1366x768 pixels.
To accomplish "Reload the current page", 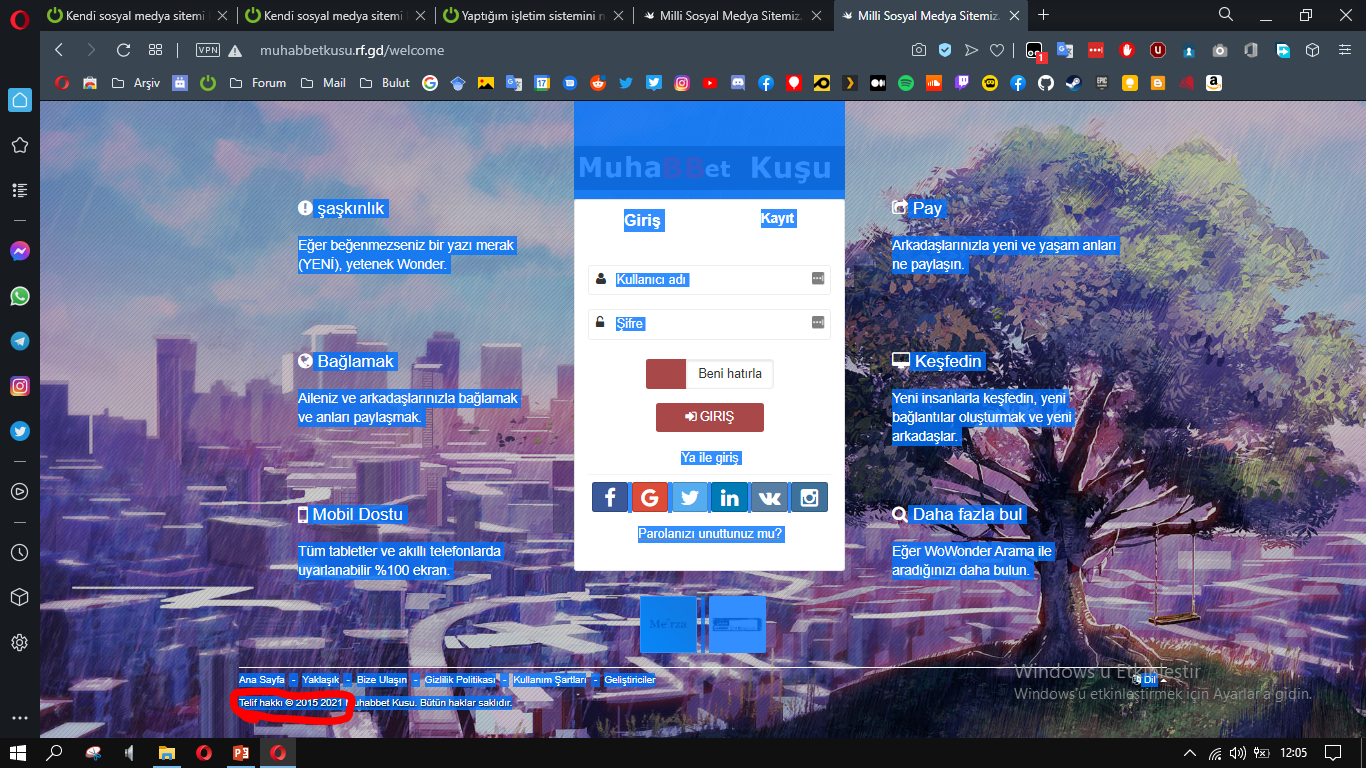I will (x=123, y=50).
